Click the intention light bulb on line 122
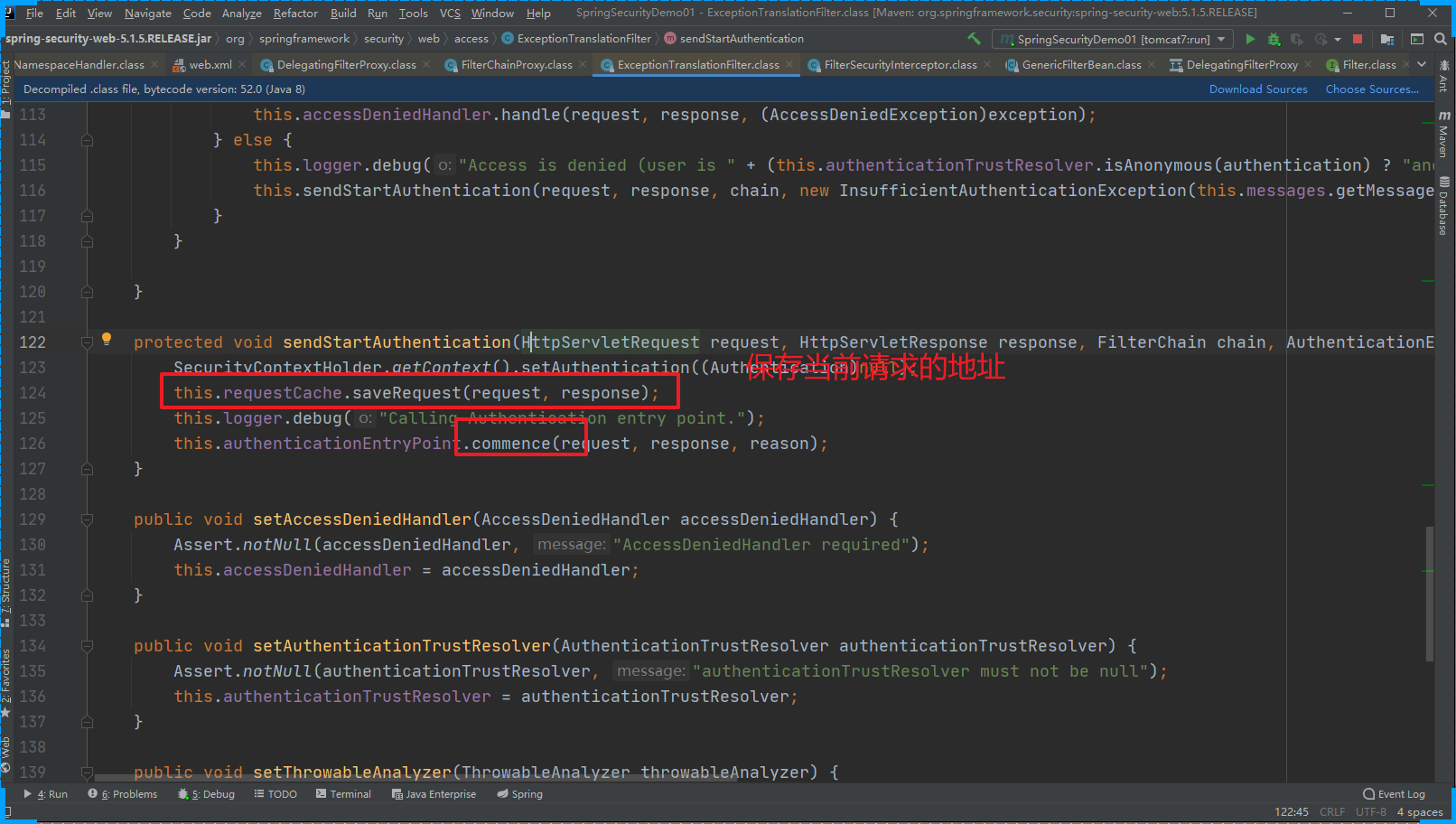 107,339
